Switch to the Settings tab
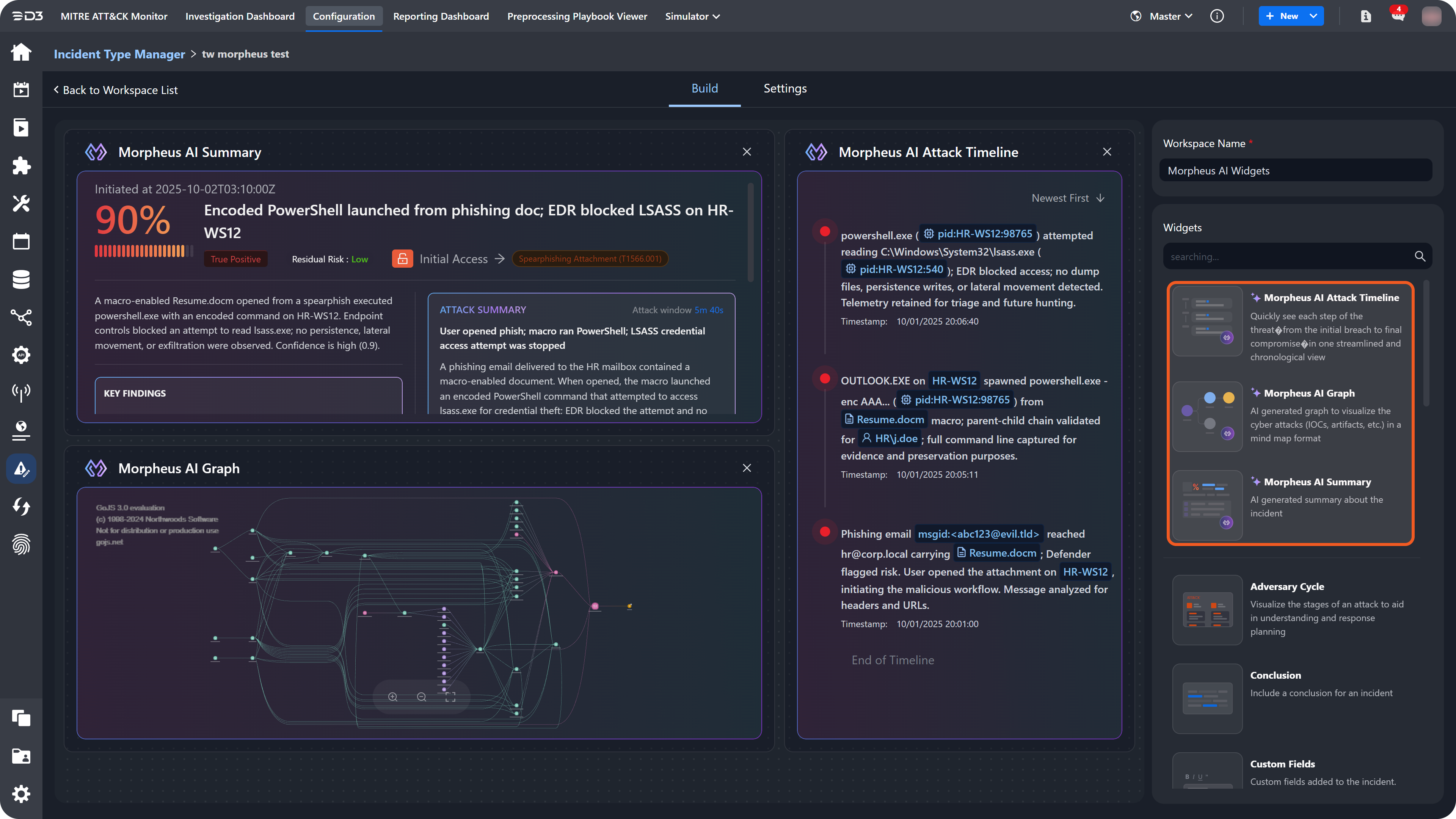Viewport: 1456px width, 819px height. click(784, 89)
